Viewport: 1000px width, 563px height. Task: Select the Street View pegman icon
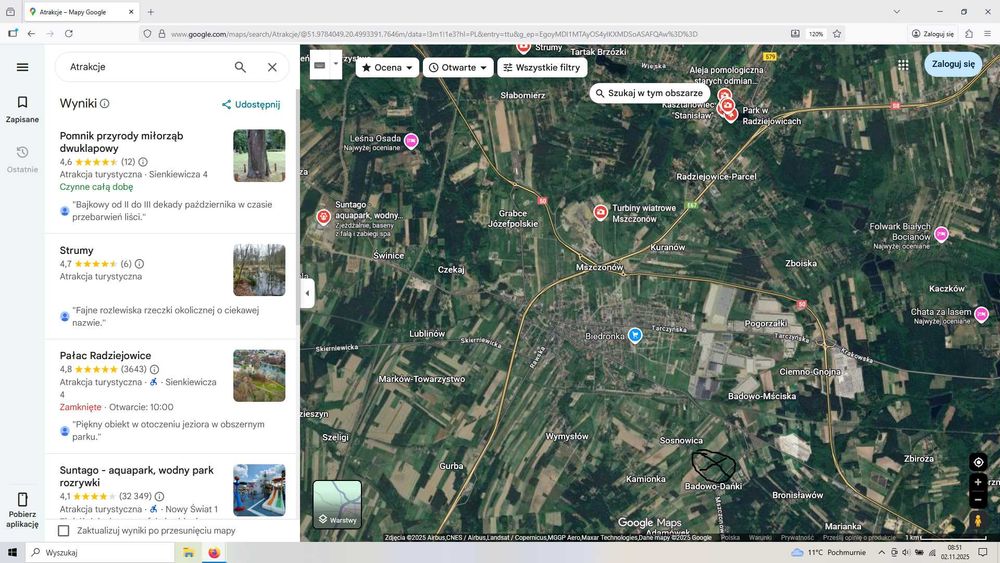tap(978, 521)
